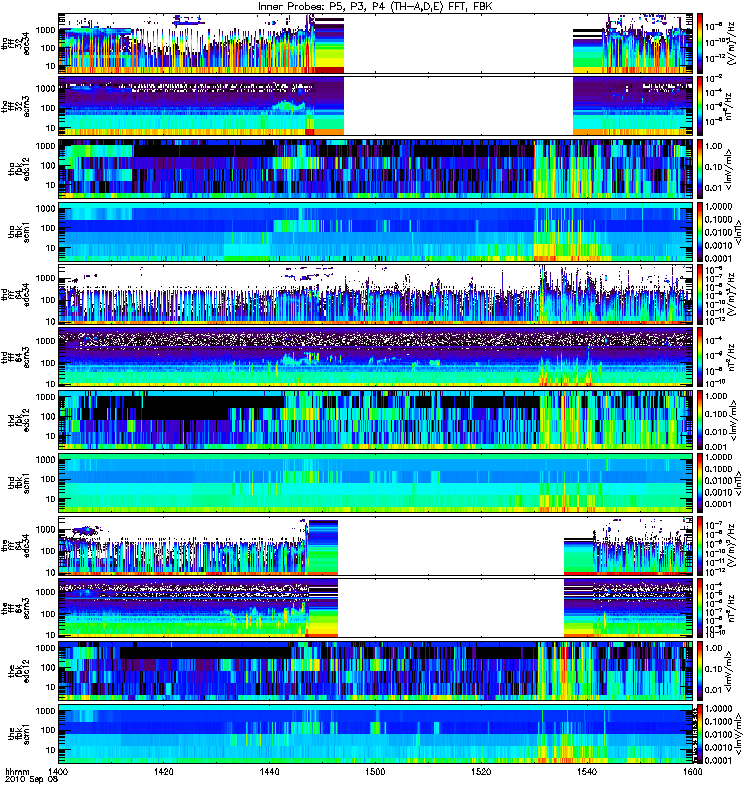
Task: Click the 'tha fff 32 edc34' axis label
Action: click(16, 44)
